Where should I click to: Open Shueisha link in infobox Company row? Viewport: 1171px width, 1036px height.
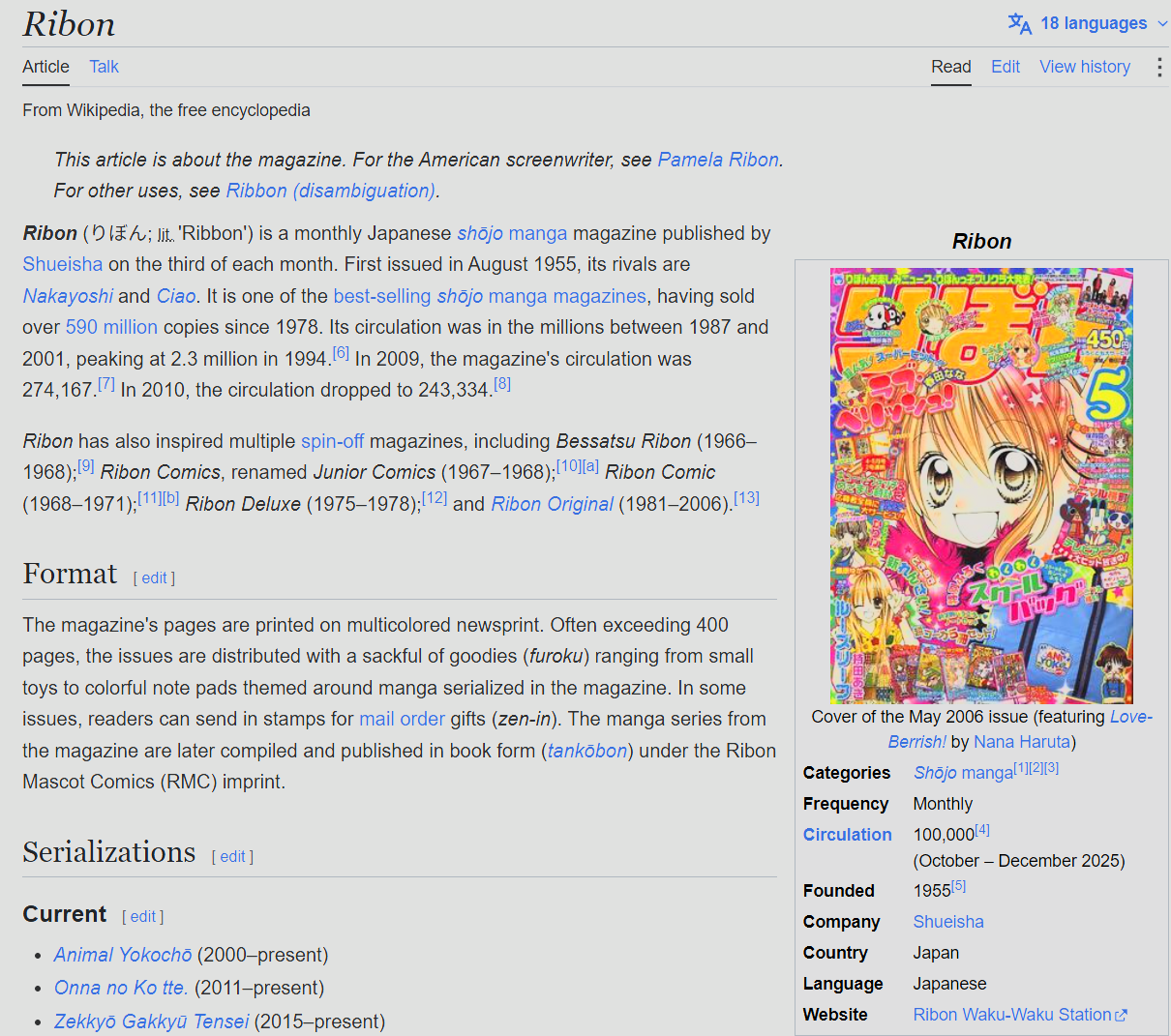[x=948, y=922]
